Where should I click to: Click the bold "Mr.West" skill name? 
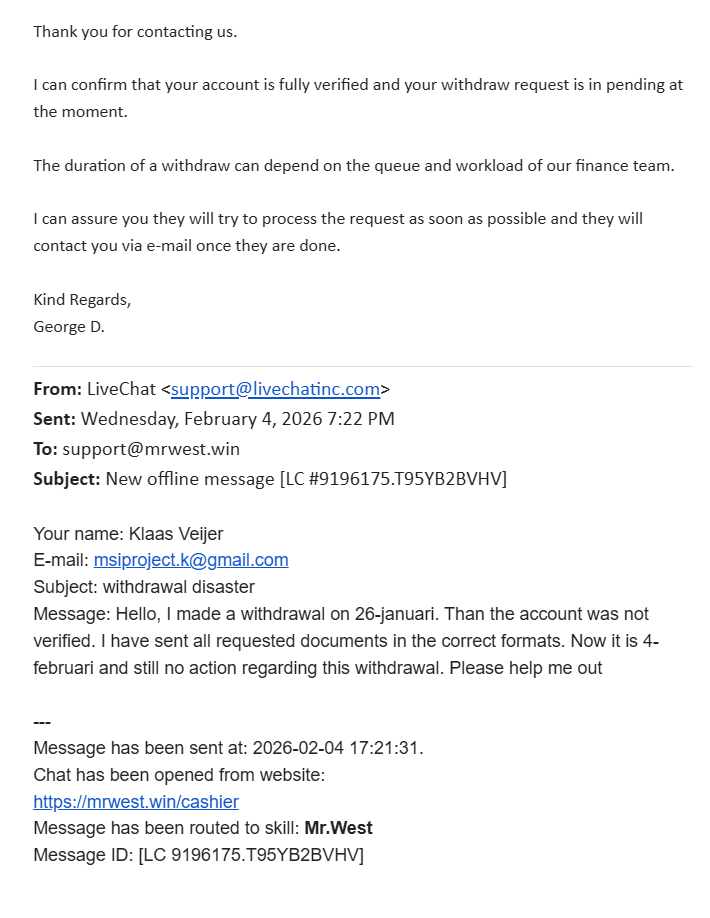point(338,828)
